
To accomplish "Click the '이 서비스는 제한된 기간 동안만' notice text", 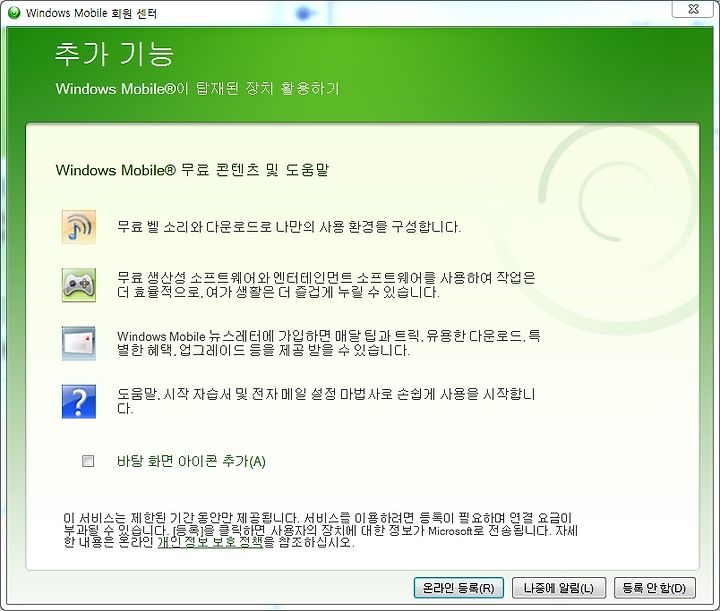I will [x=321, y=530].
